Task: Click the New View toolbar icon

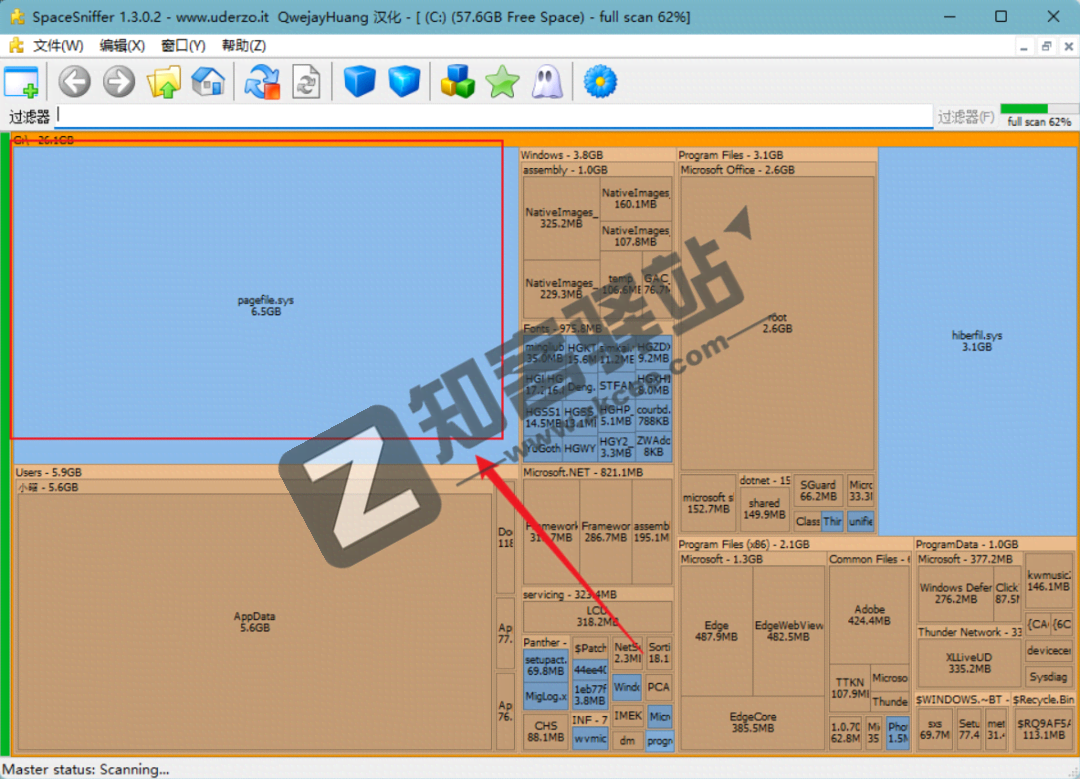Action: 21,82
